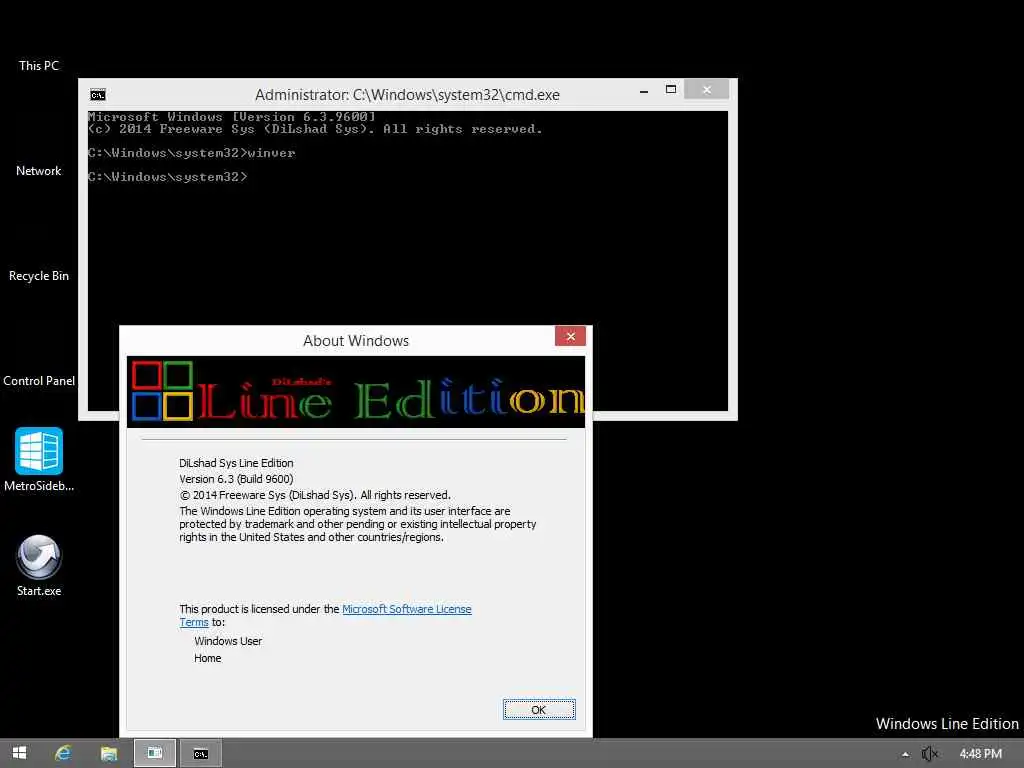
Task: Close the About Windows dialog
Action: pos(570,336)
